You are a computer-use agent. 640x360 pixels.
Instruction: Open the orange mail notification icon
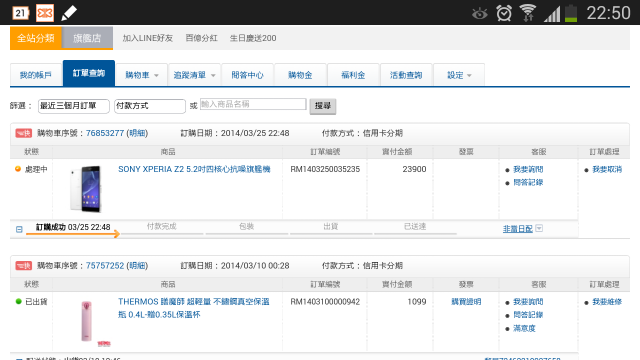45,13
